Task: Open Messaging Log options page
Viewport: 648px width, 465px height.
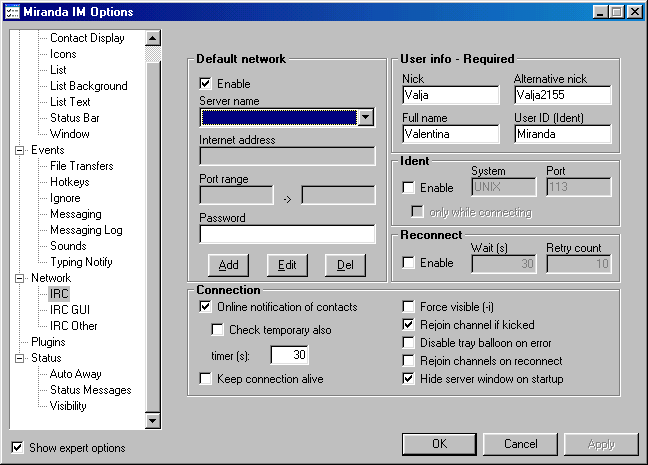Action: 86,230
